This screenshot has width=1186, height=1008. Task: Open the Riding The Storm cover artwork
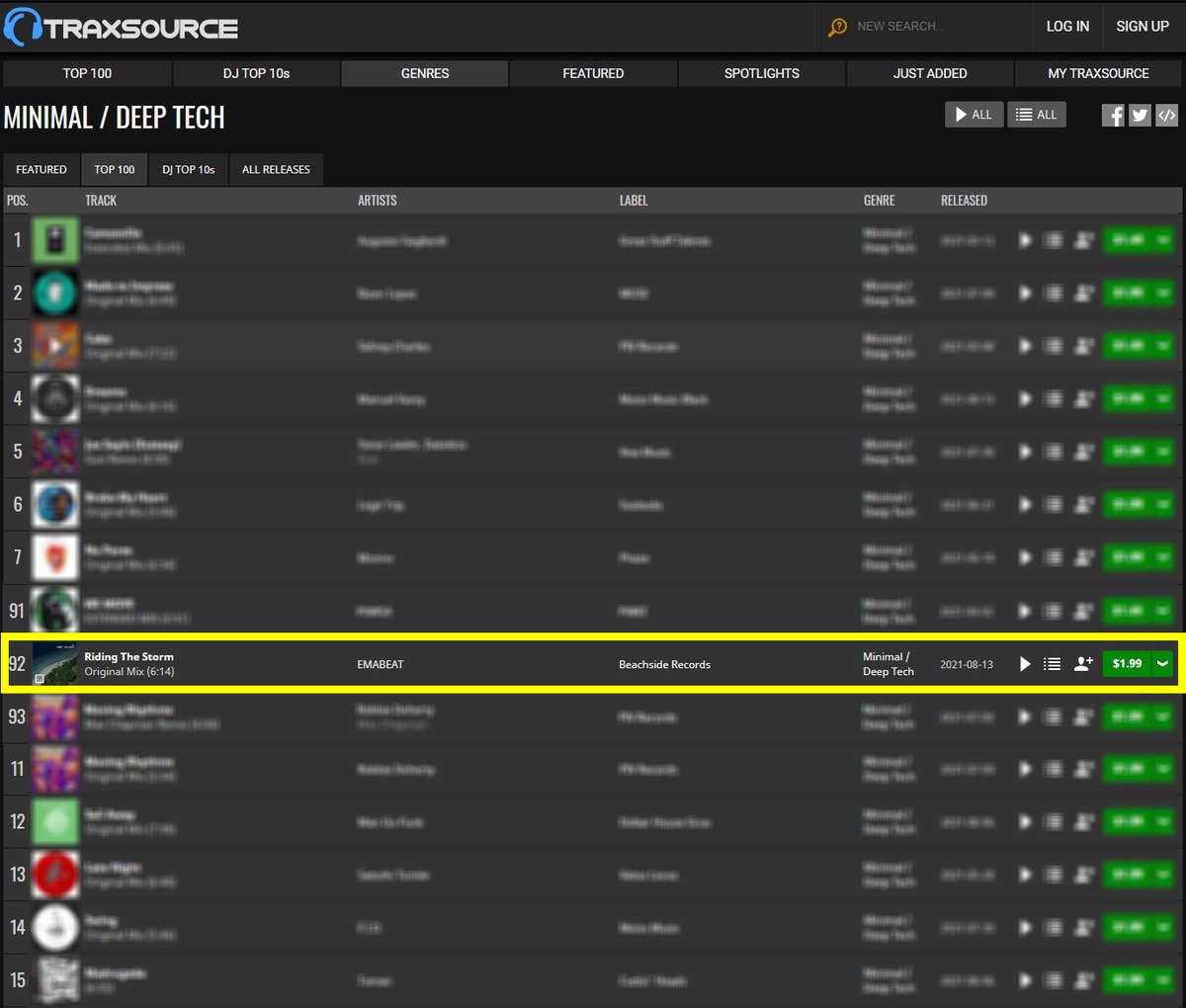55,664
